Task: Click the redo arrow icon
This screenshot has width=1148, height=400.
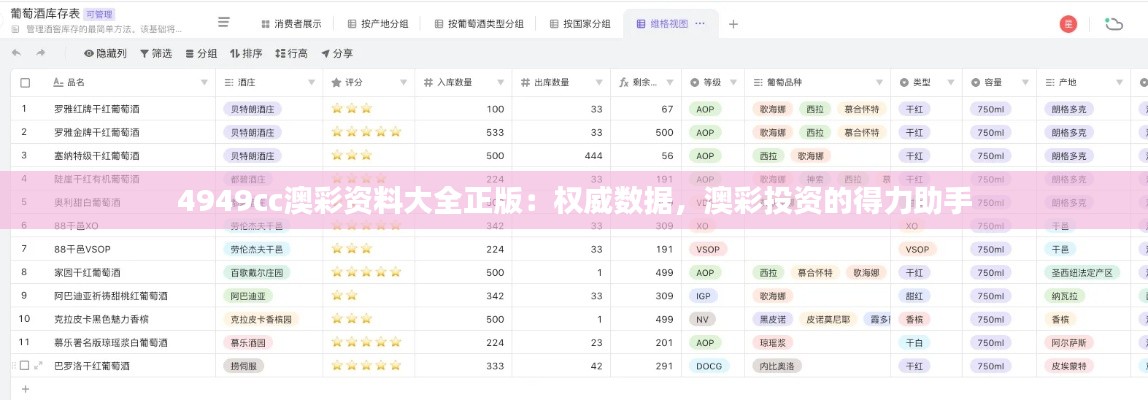Action: [43, 53]
